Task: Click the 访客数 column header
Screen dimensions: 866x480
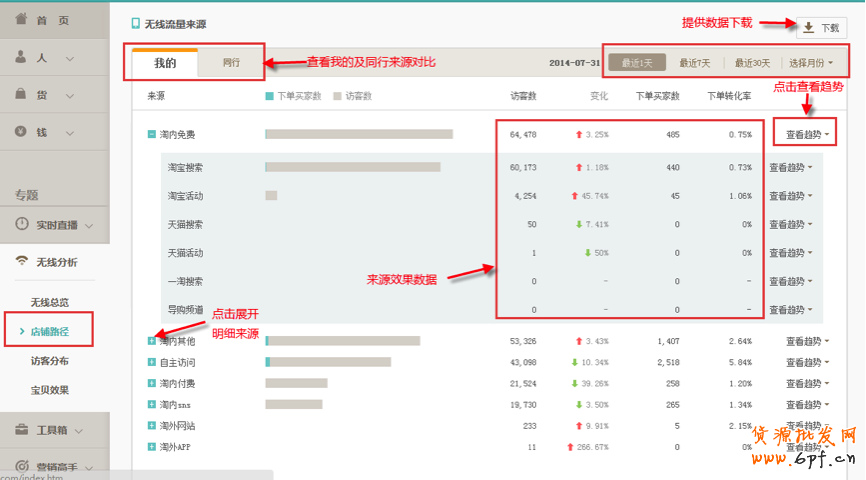Action: pyautogui.click(x=523, y=96)
